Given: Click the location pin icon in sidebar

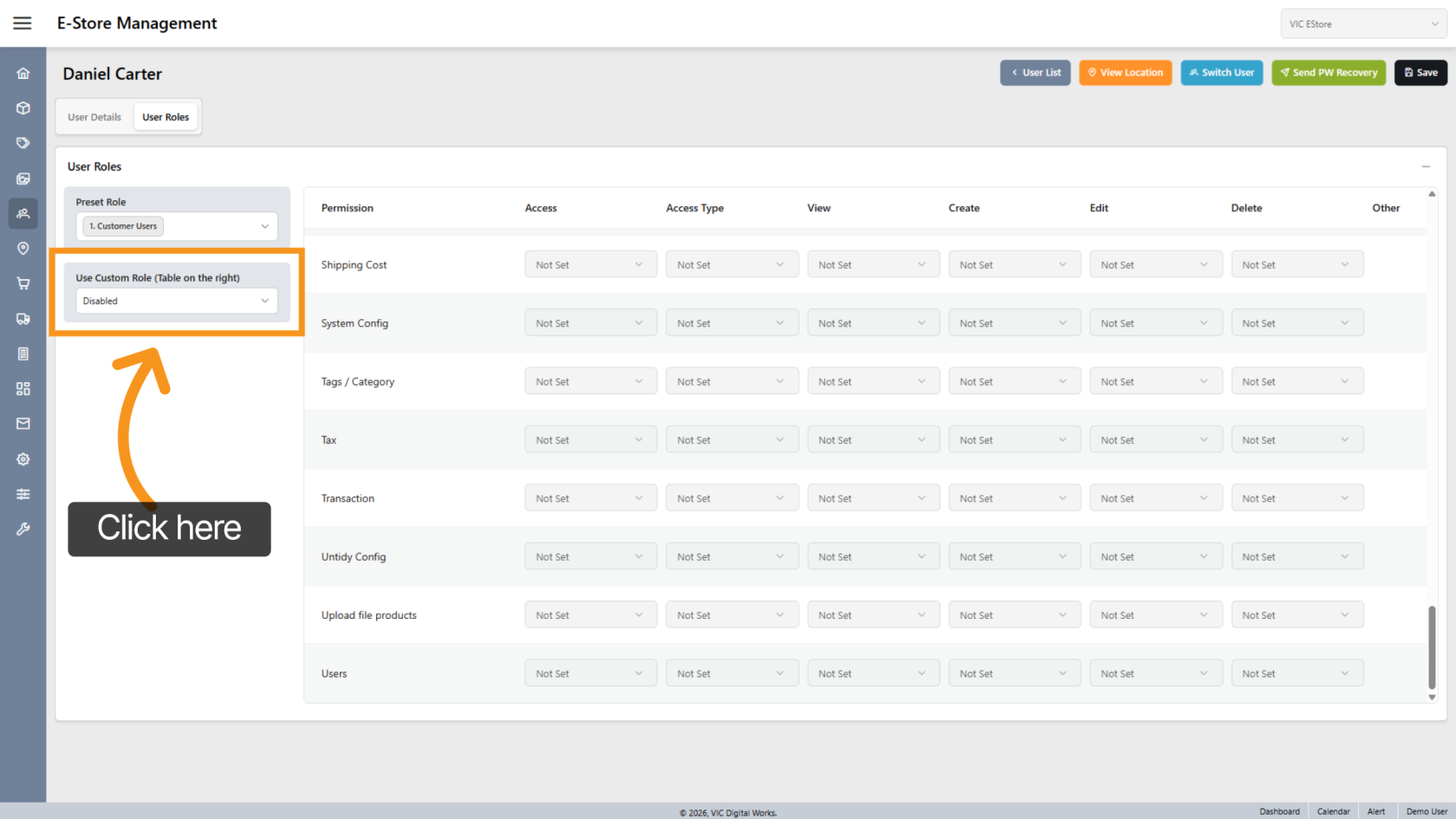Looking at the screenshot, I should point(23,249).
